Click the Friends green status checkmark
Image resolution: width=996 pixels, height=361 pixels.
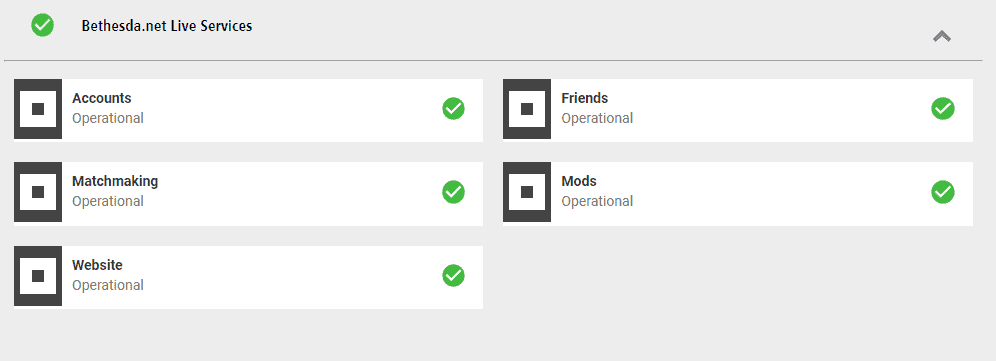[943, 109]
